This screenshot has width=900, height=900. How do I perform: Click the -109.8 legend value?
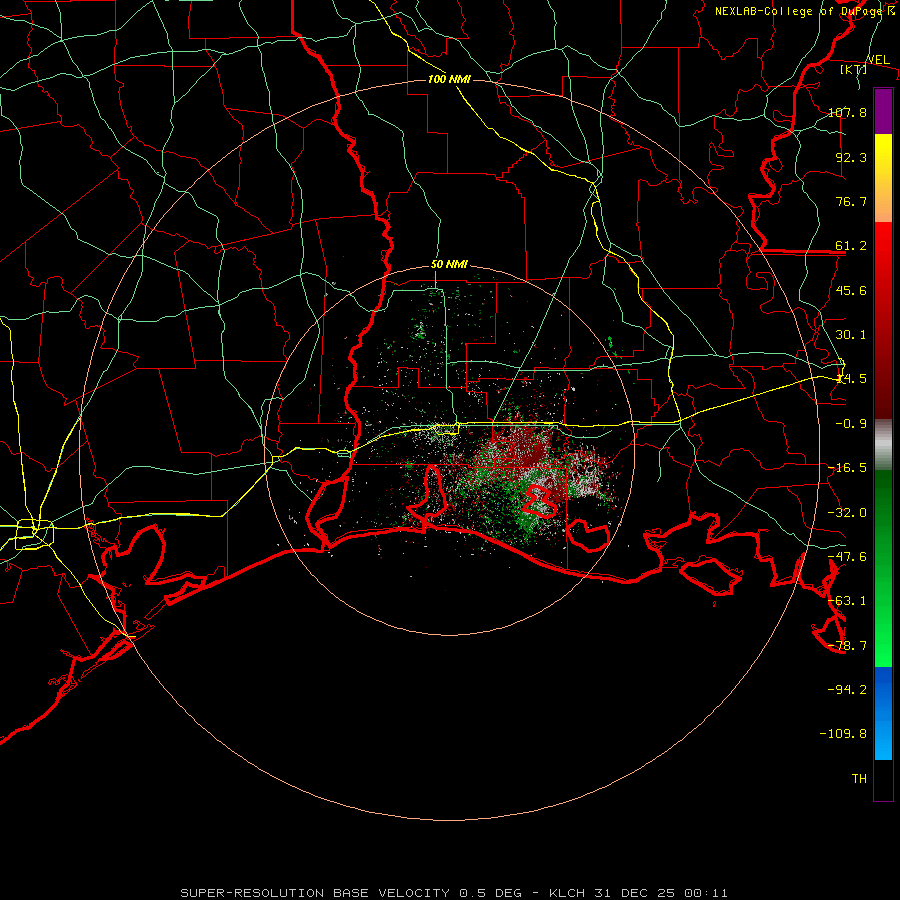(844, 734)
